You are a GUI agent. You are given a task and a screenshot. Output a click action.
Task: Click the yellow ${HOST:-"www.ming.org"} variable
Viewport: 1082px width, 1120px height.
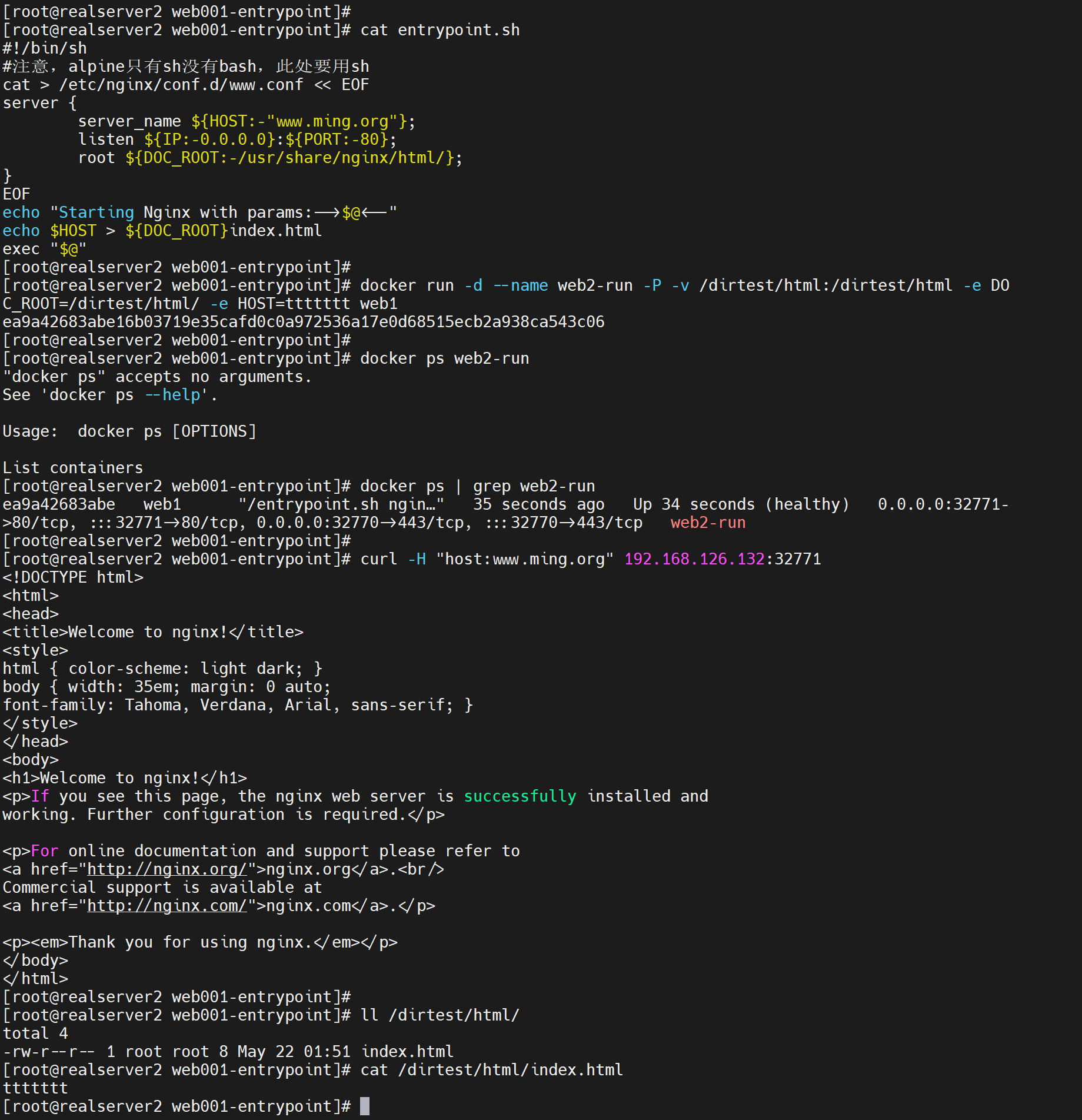[x=299, y=121]
